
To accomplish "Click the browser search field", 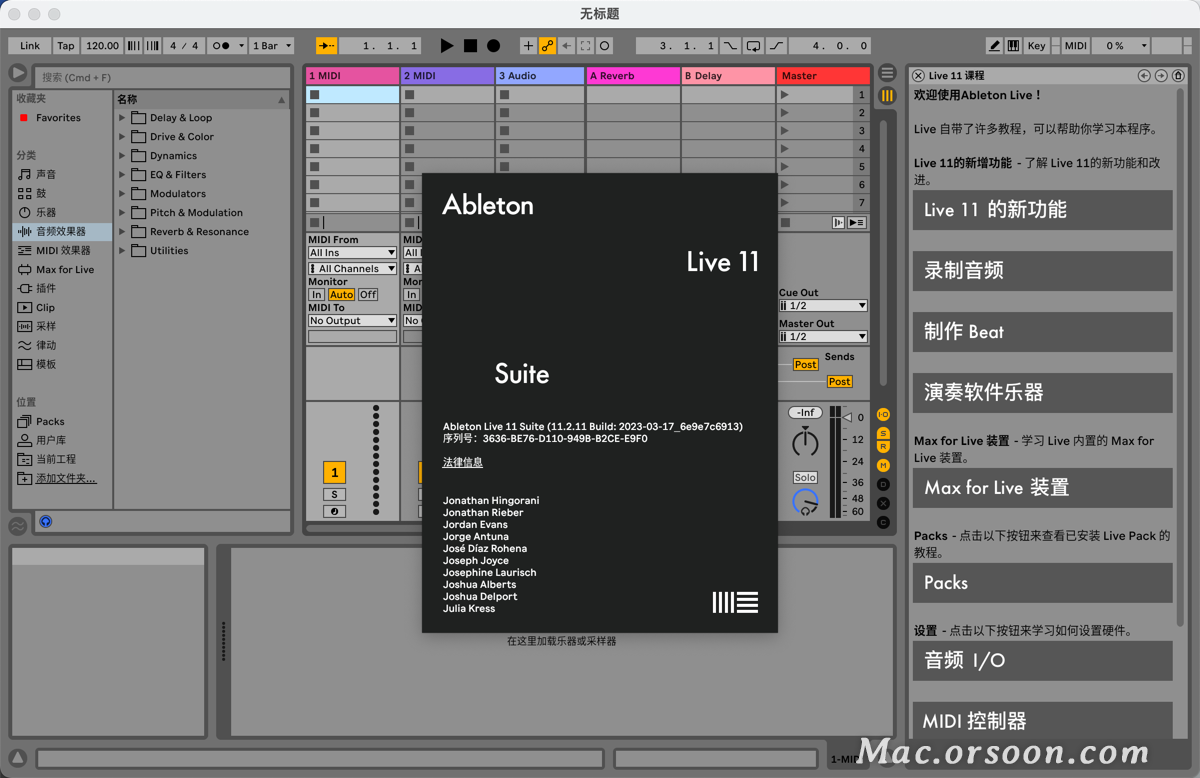I will click(163, 77).
